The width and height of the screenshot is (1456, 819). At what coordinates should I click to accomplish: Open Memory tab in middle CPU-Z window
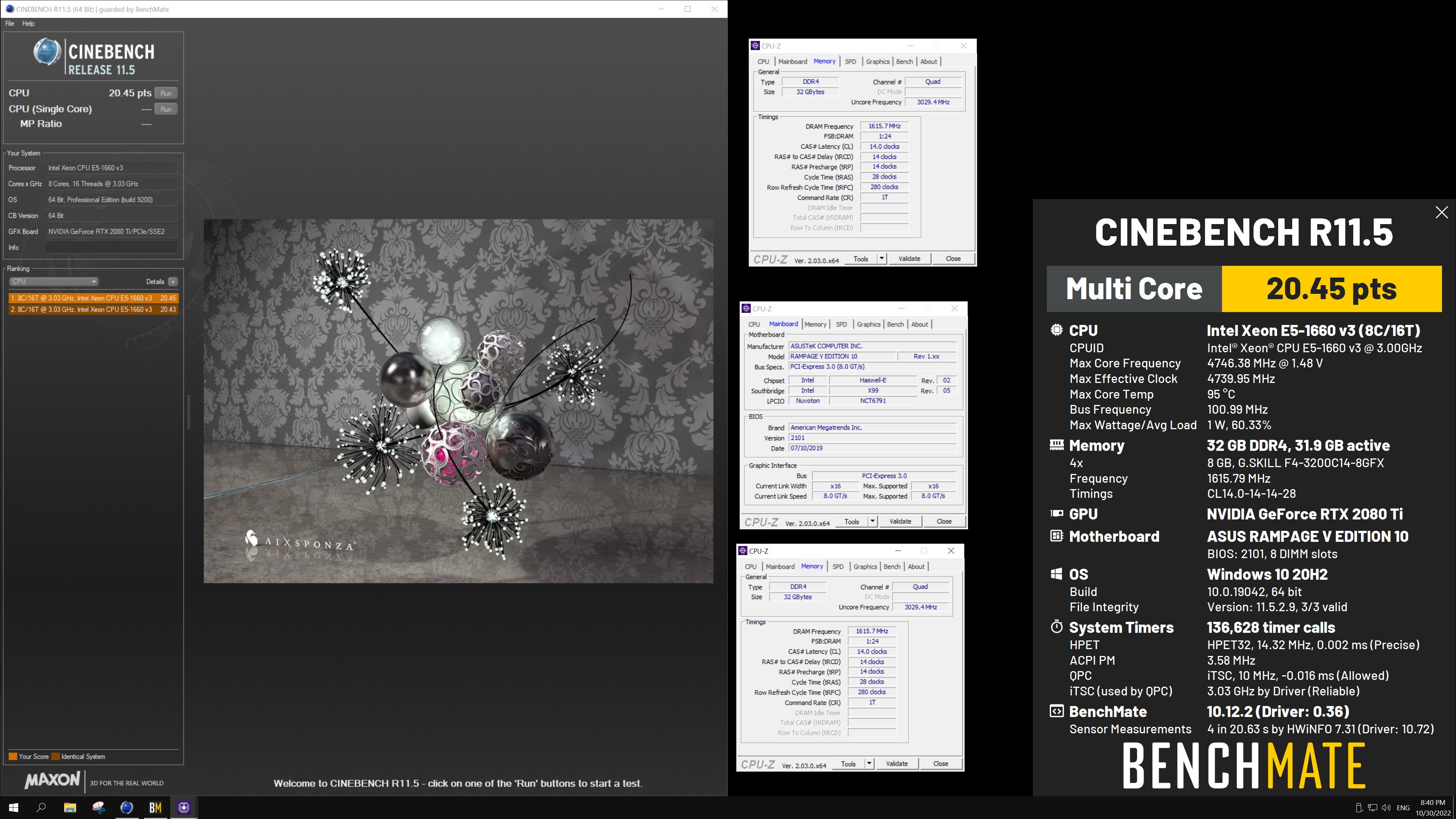815,325
